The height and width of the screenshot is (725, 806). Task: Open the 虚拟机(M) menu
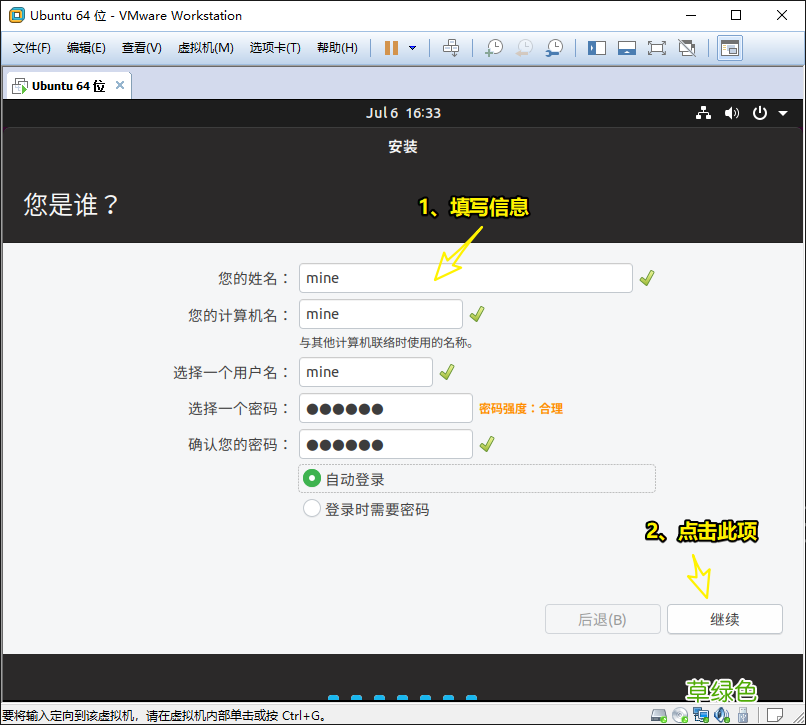coord(206,48)
